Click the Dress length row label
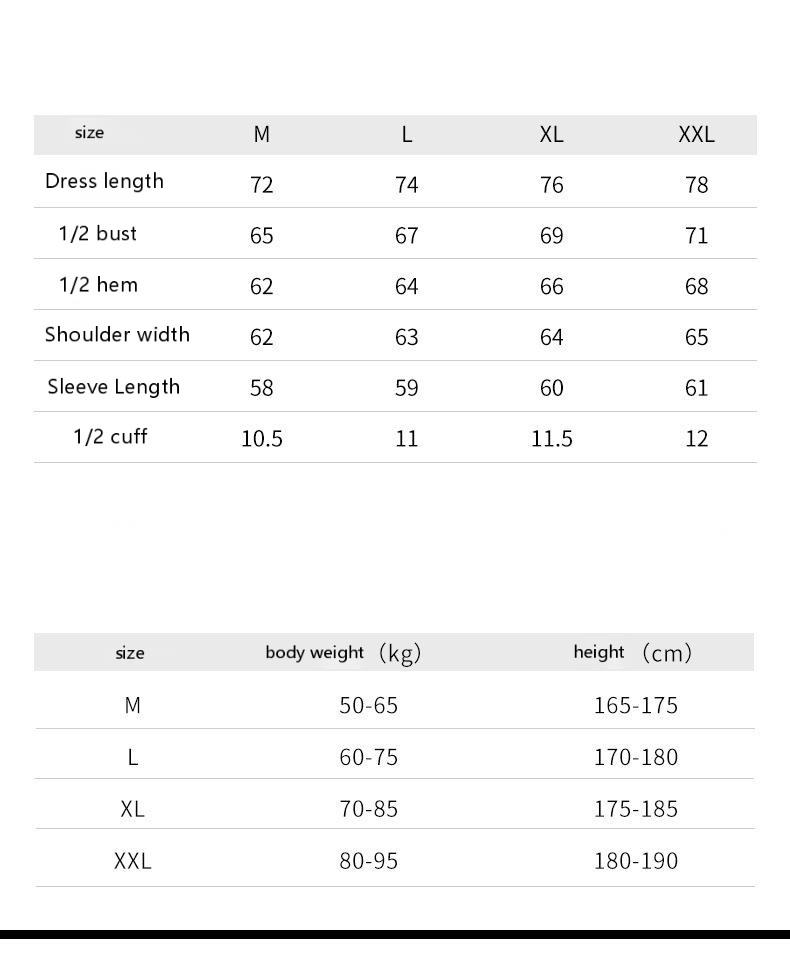Image resolution: width=790 pixels, height=961 pixels. 104,182
